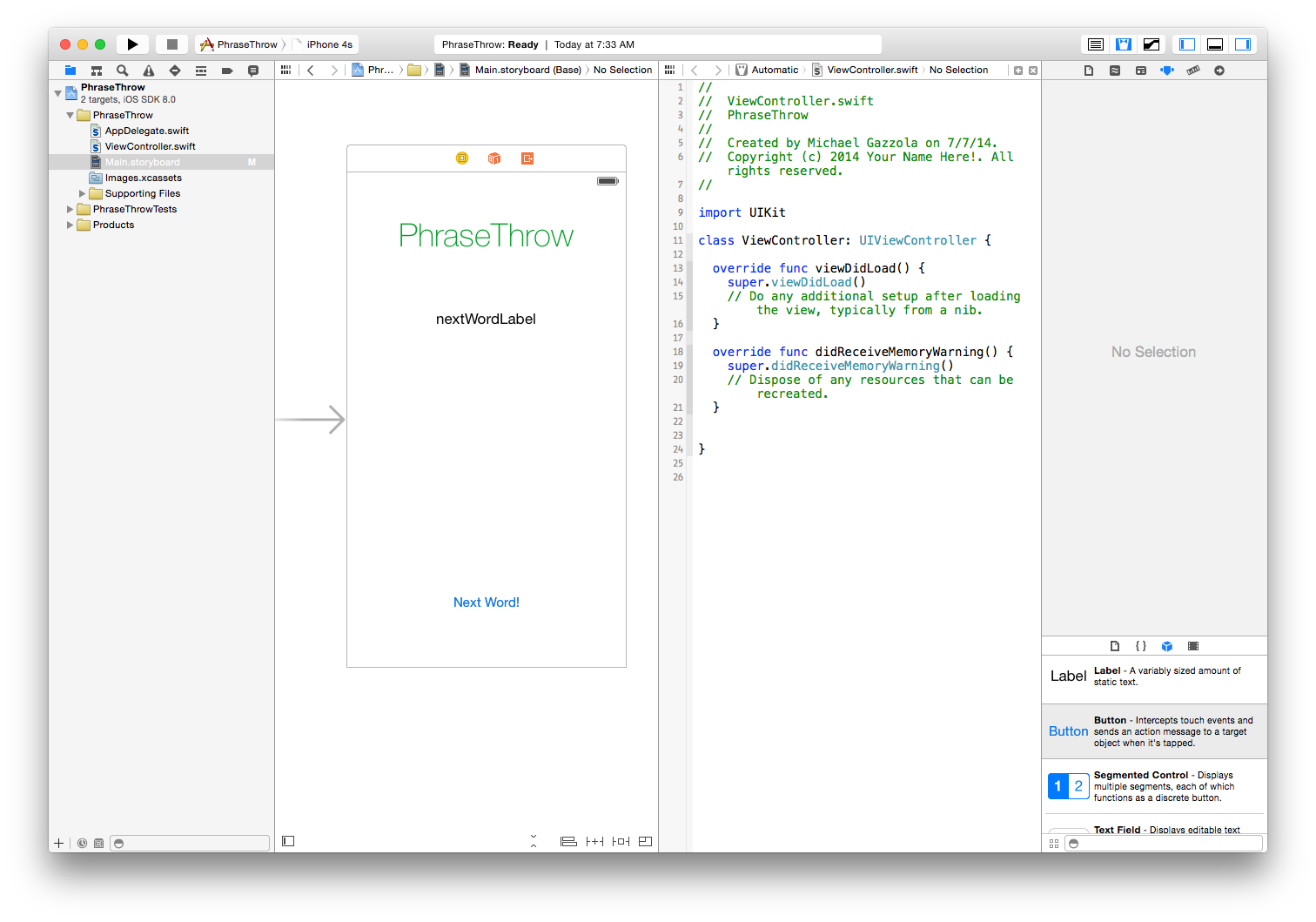Click the View Controller yellow dock icon
1316x922 pixels.
[462, 158]
